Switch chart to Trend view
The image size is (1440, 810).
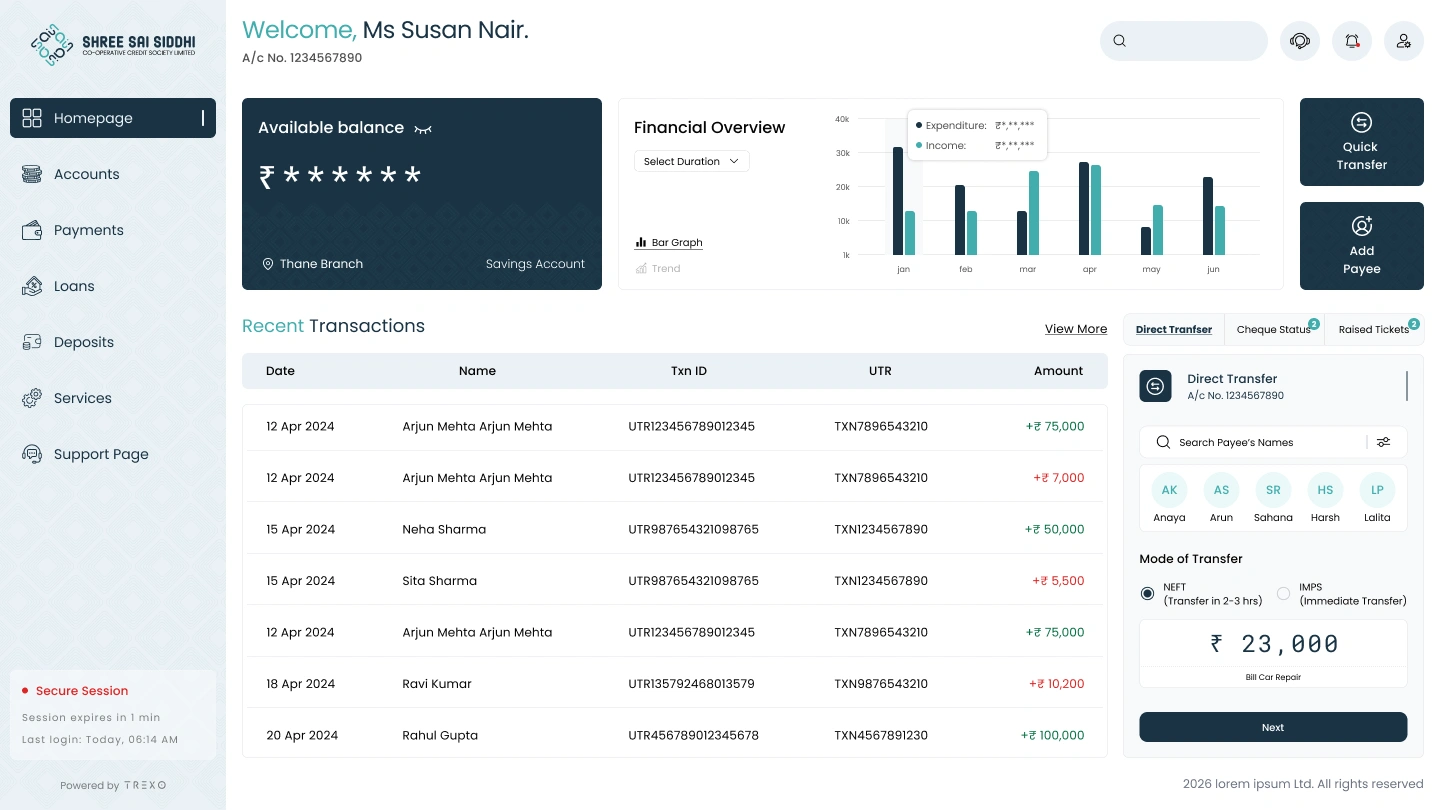click(x=658, y=269)
